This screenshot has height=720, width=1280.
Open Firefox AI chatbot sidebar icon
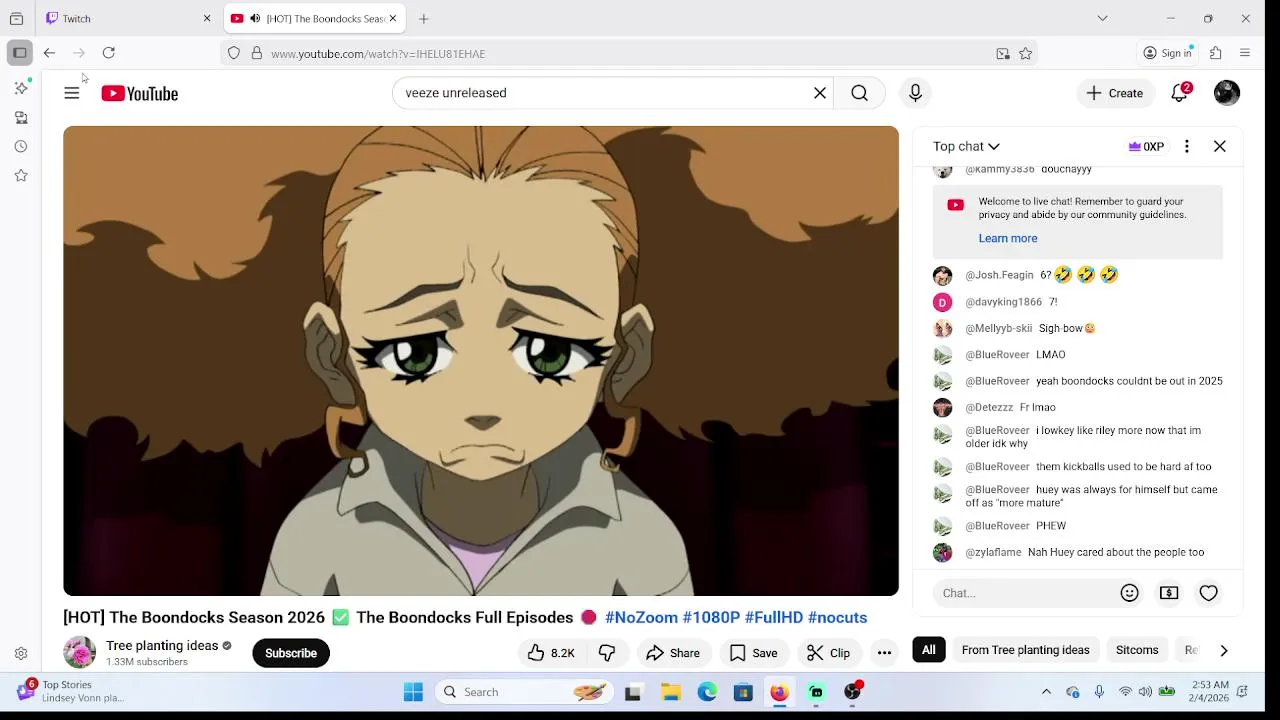tap(21, 88)
